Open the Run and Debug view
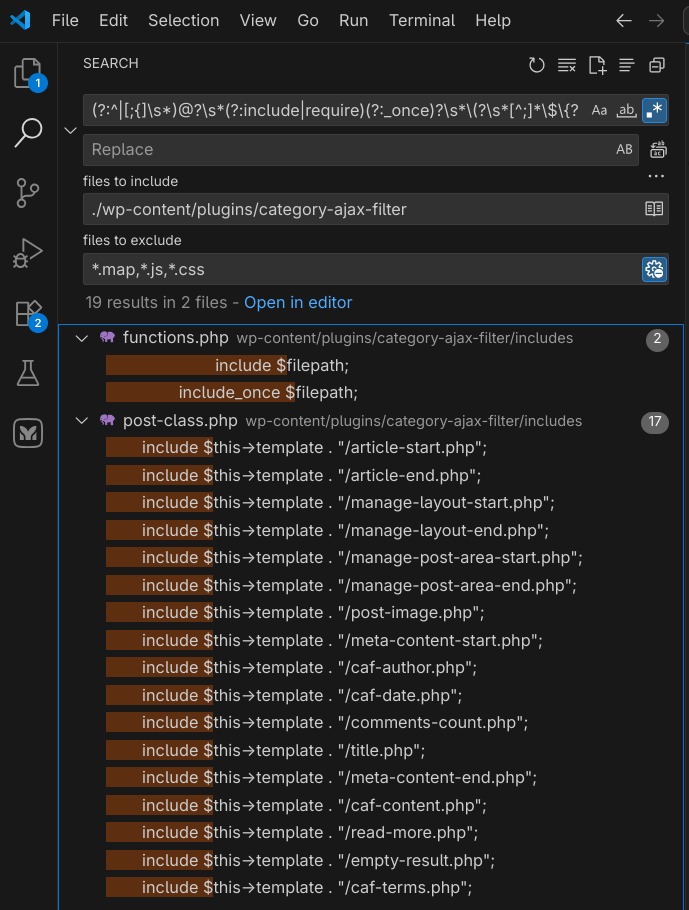This screenshot has height=910, width=689. [x=28, y=253]
